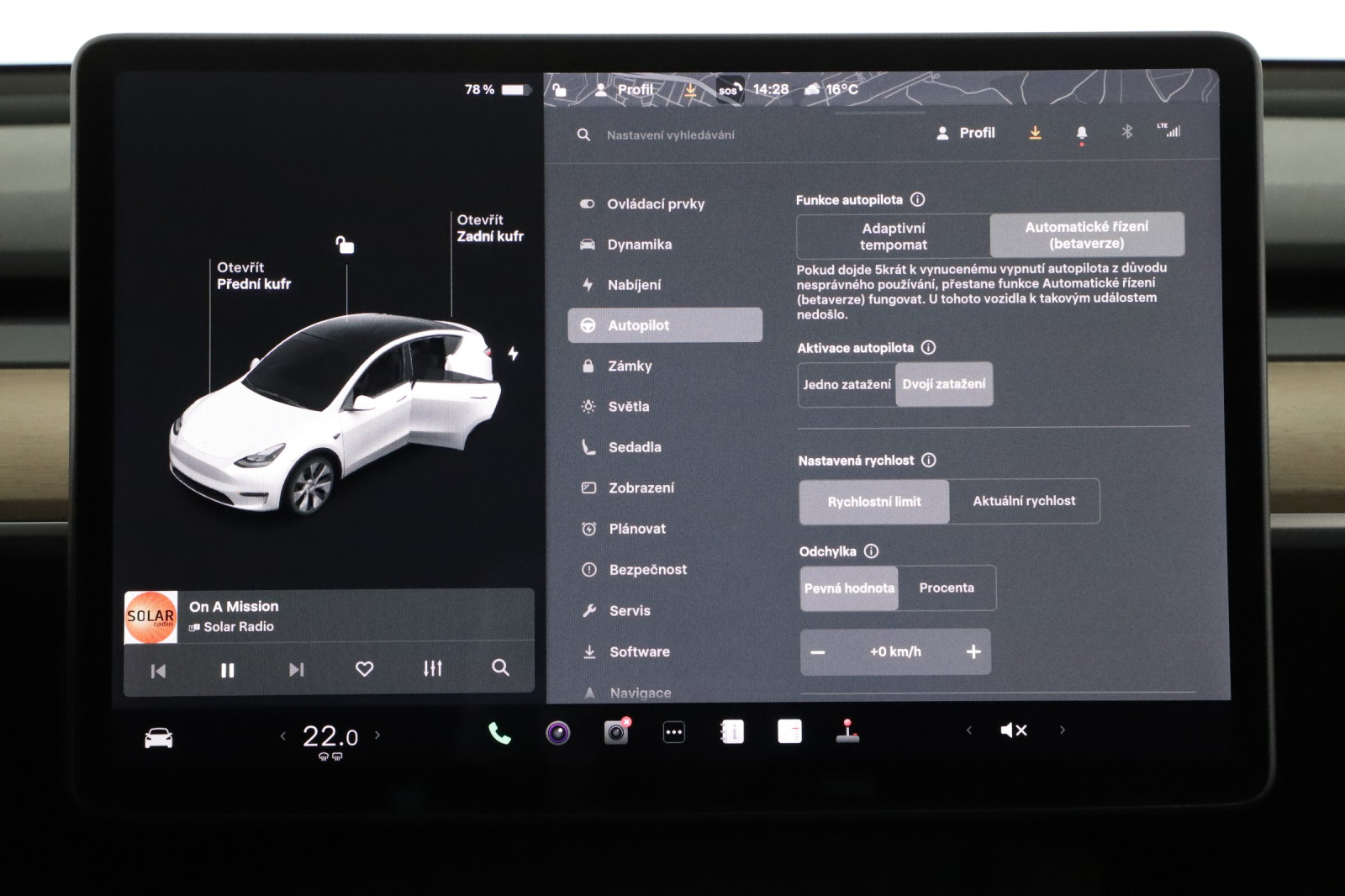Click the Nastavení vyhledávání search field
The height and width of the screenshot is (896, 1345).
[x=670, y=134]
